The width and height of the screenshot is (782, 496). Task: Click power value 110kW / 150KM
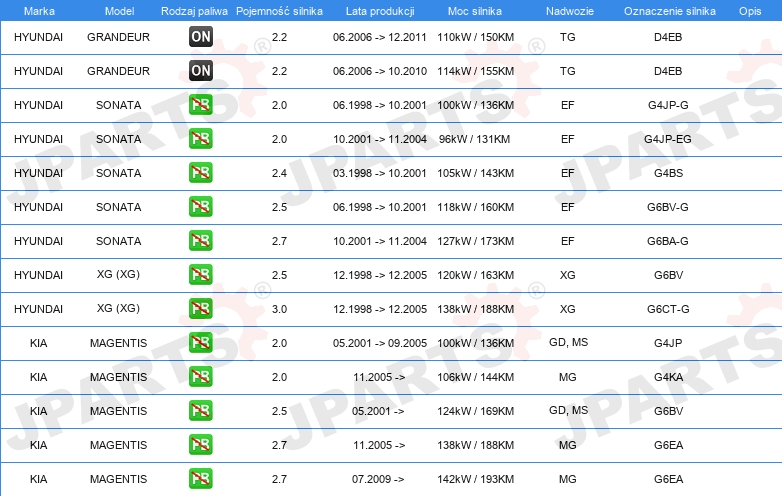(475, 37)
